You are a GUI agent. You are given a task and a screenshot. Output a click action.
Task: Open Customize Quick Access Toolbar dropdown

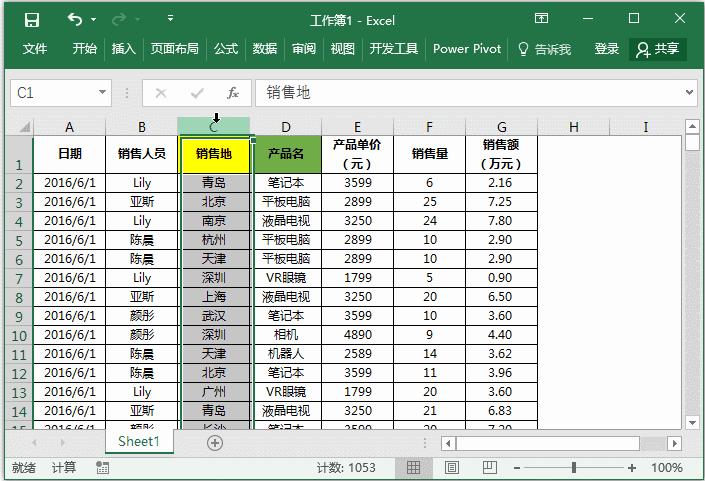[170, 18]
